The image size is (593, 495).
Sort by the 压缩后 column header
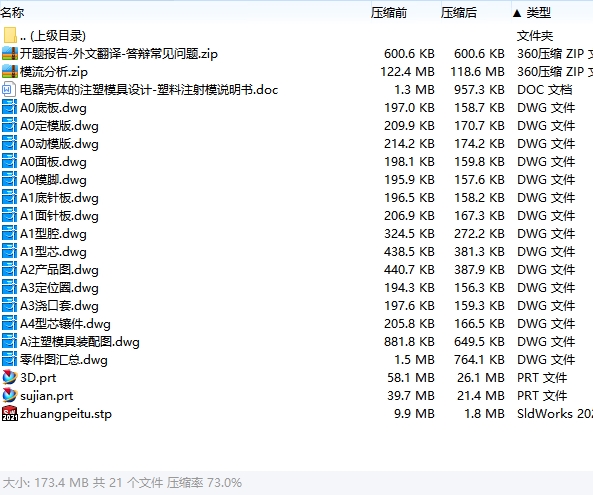(x=459, y=13)
